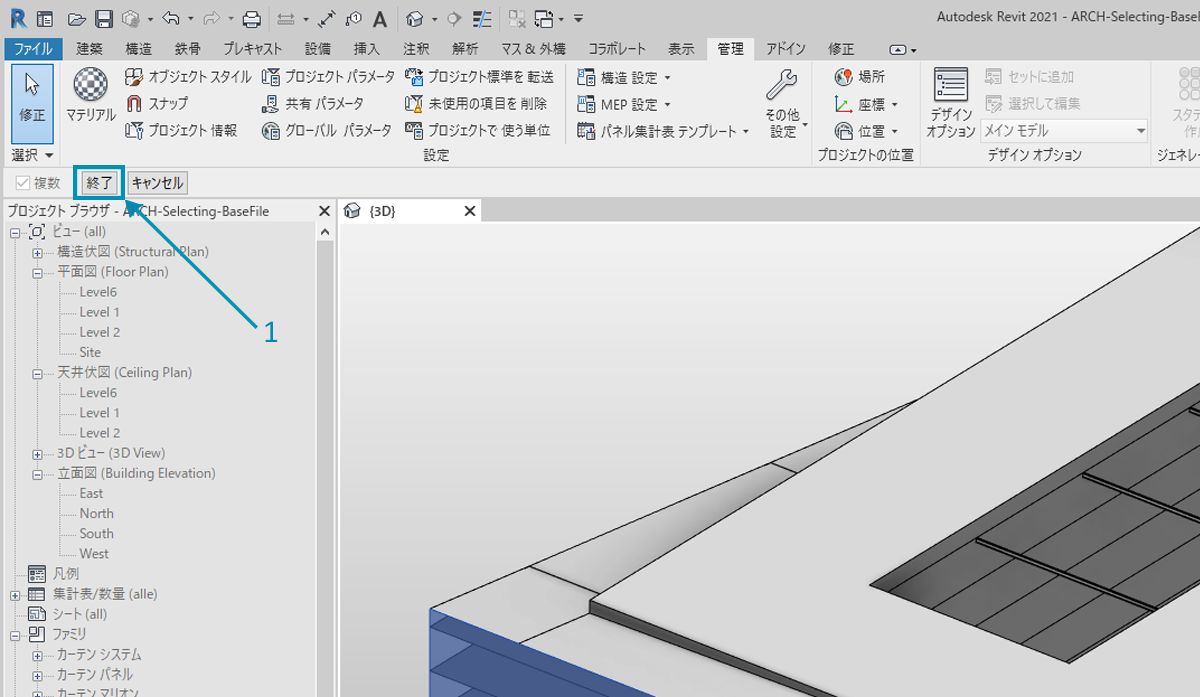Collapse the Floor Plan (平面図) tree node
The image size is (1200, 697).
click(37, 272)
